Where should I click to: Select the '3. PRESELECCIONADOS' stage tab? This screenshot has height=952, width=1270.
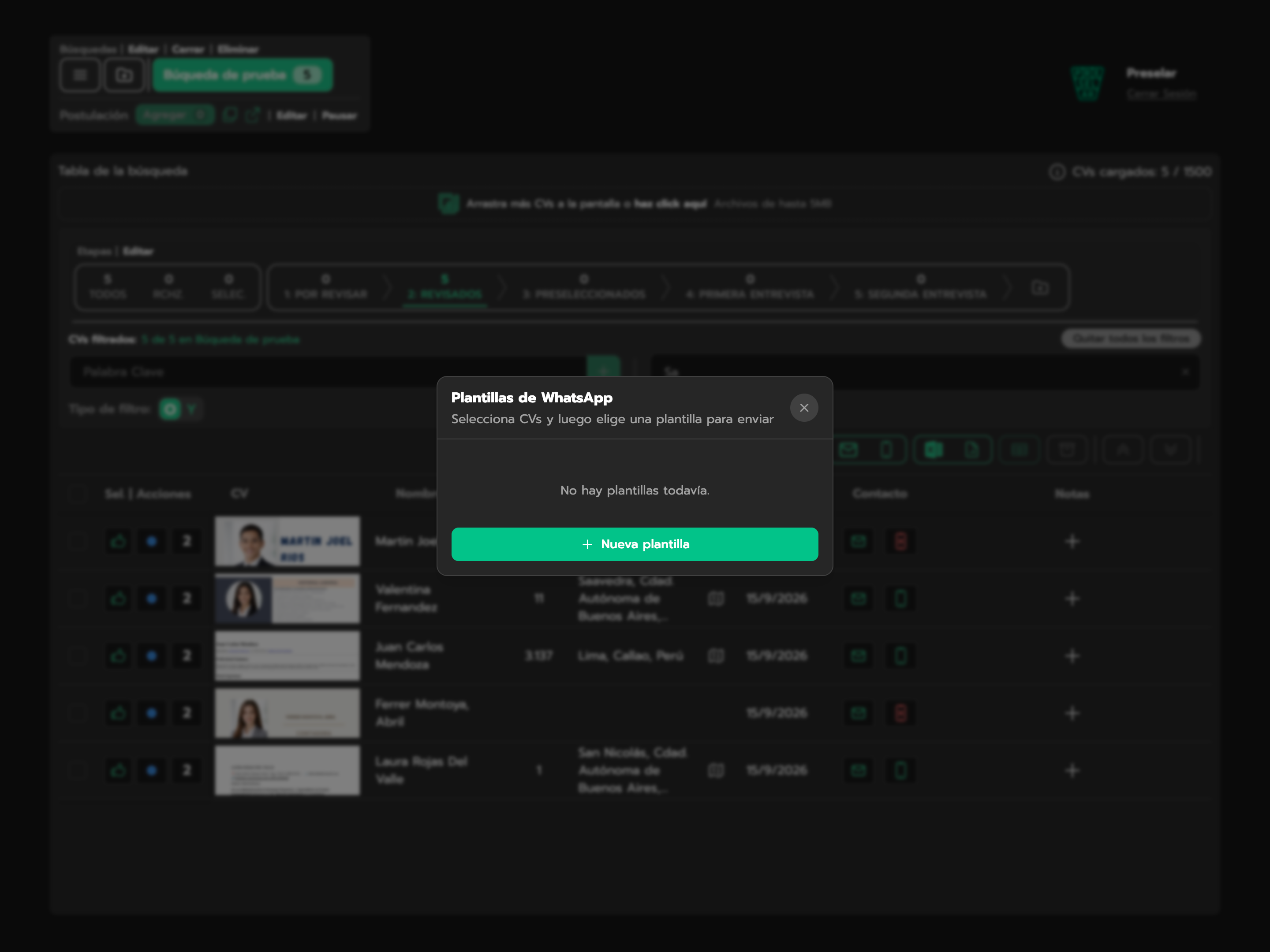584,287
